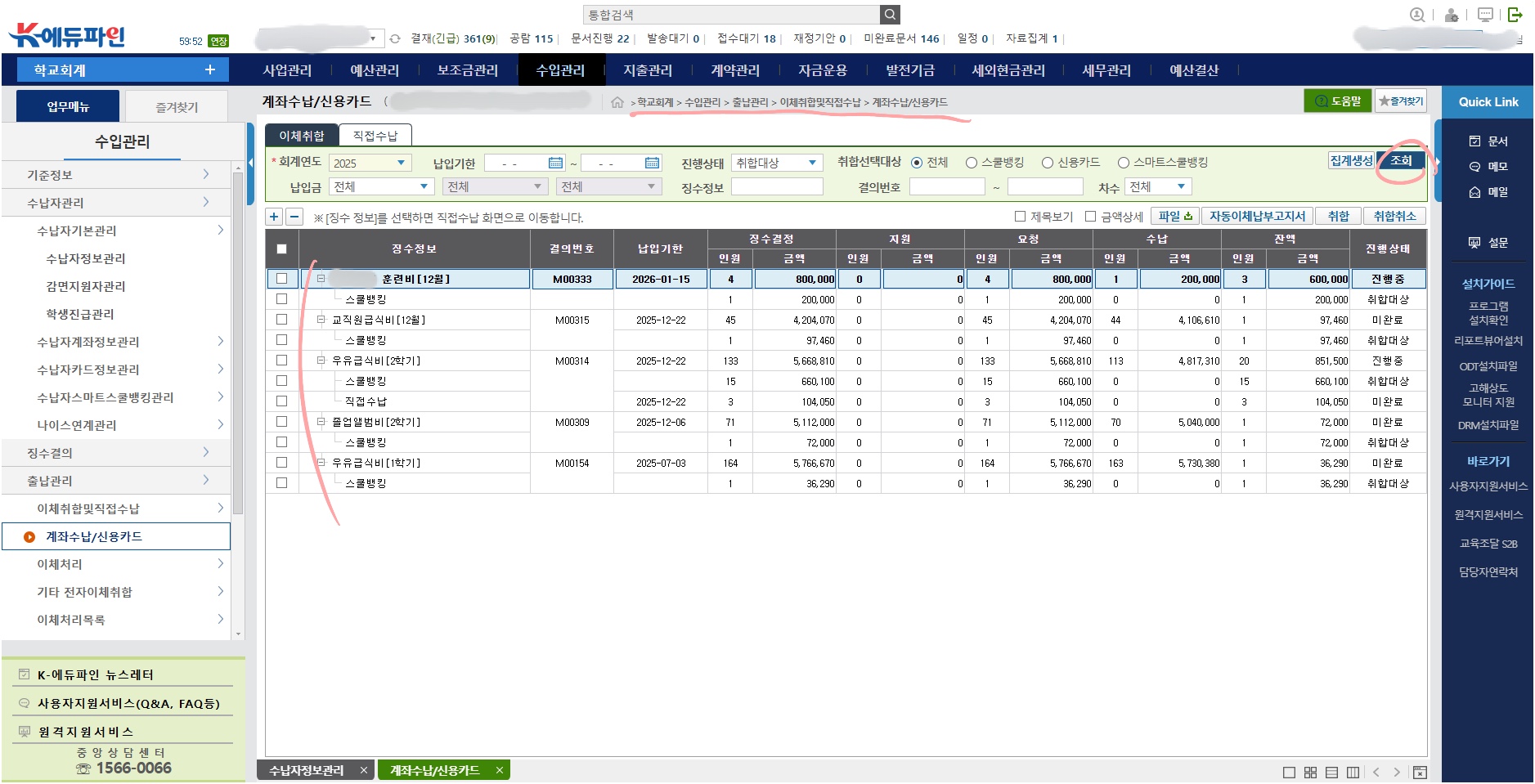
Task: Click the session refresh icon near 결재(긴급)
Action: click(x=395, y=38)
